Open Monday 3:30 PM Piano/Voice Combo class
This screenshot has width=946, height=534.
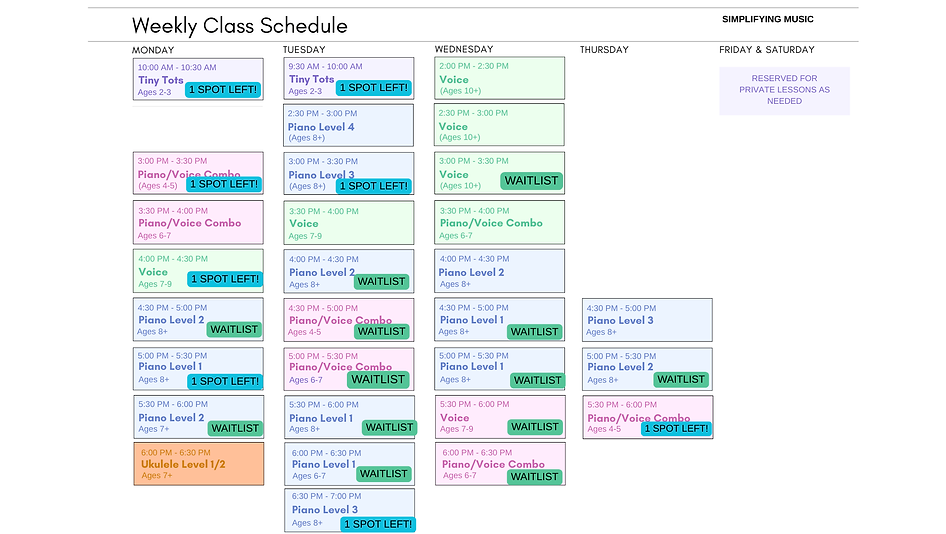pyautogui.click(x=198, y=223)
